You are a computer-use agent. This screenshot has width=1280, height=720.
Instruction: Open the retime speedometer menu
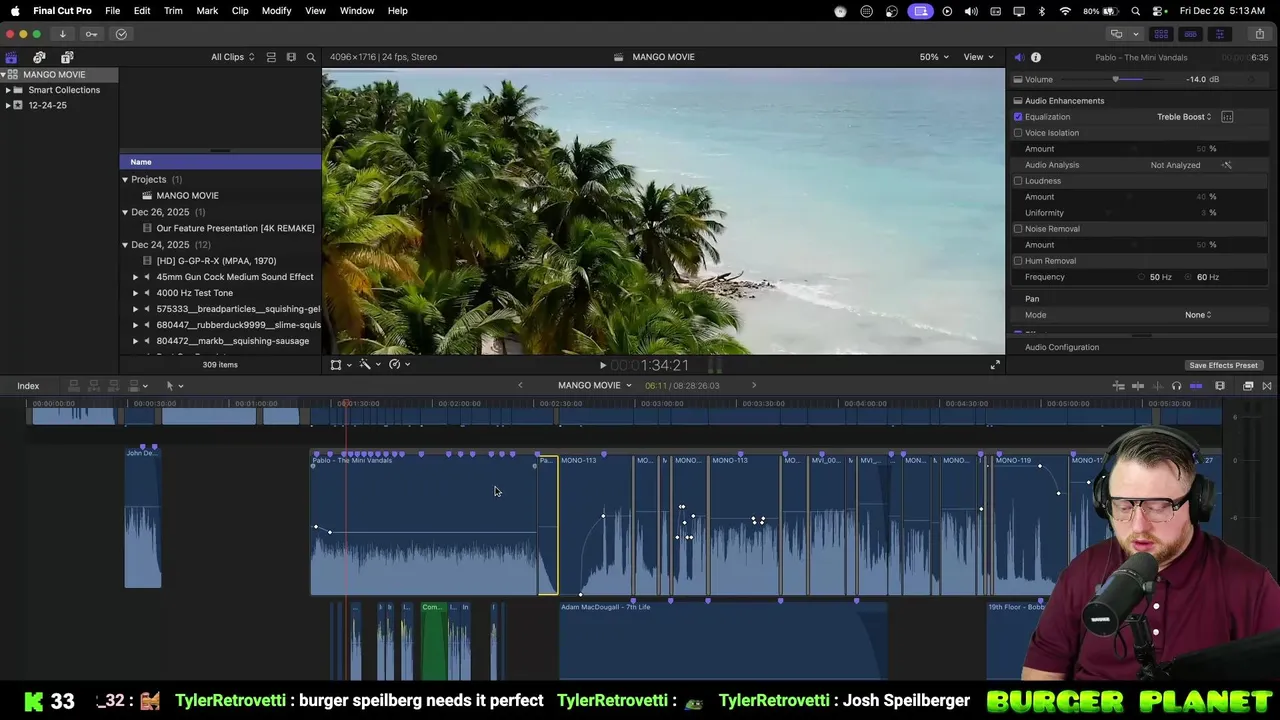(399, 365)
